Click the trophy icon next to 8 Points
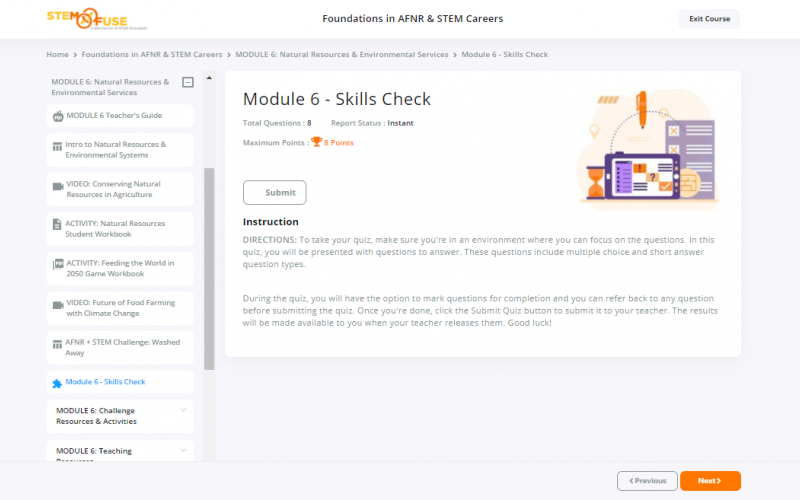 coord(316,142)
